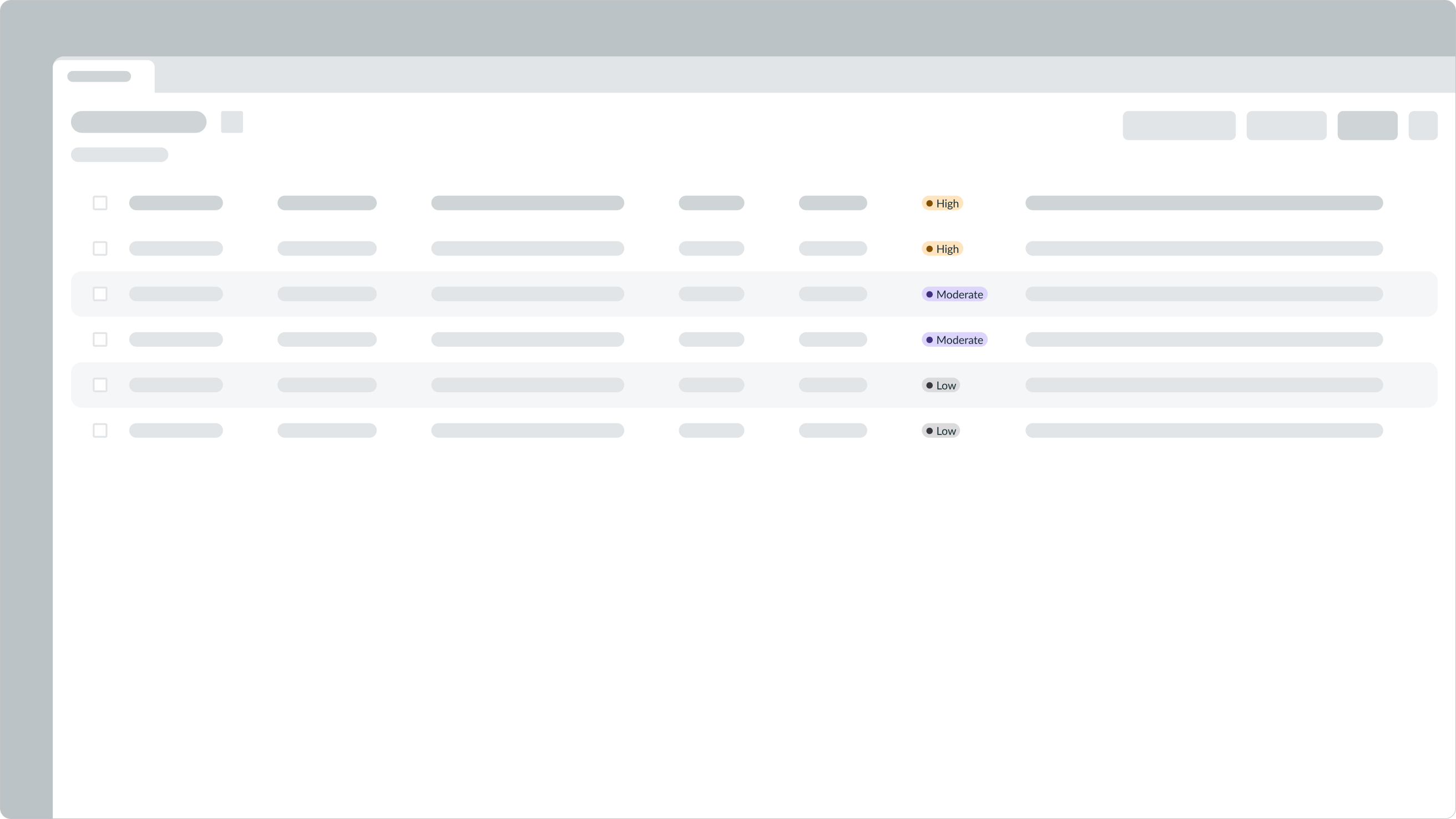Click the progress bar on the first row
The width and height of the screenshot is (1456, 819).
(1204, 203)
